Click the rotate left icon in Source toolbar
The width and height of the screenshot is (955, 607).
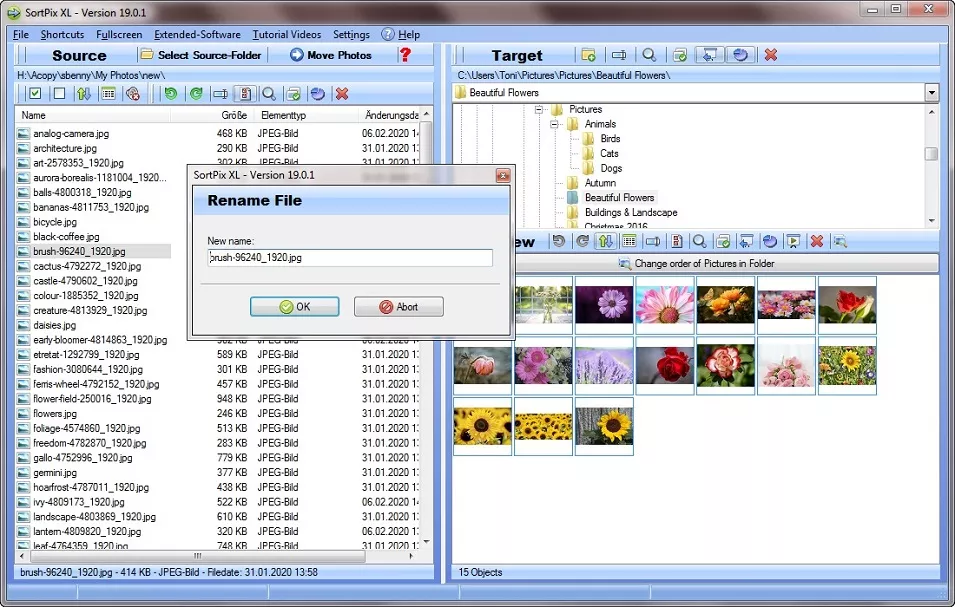point(171,93)
